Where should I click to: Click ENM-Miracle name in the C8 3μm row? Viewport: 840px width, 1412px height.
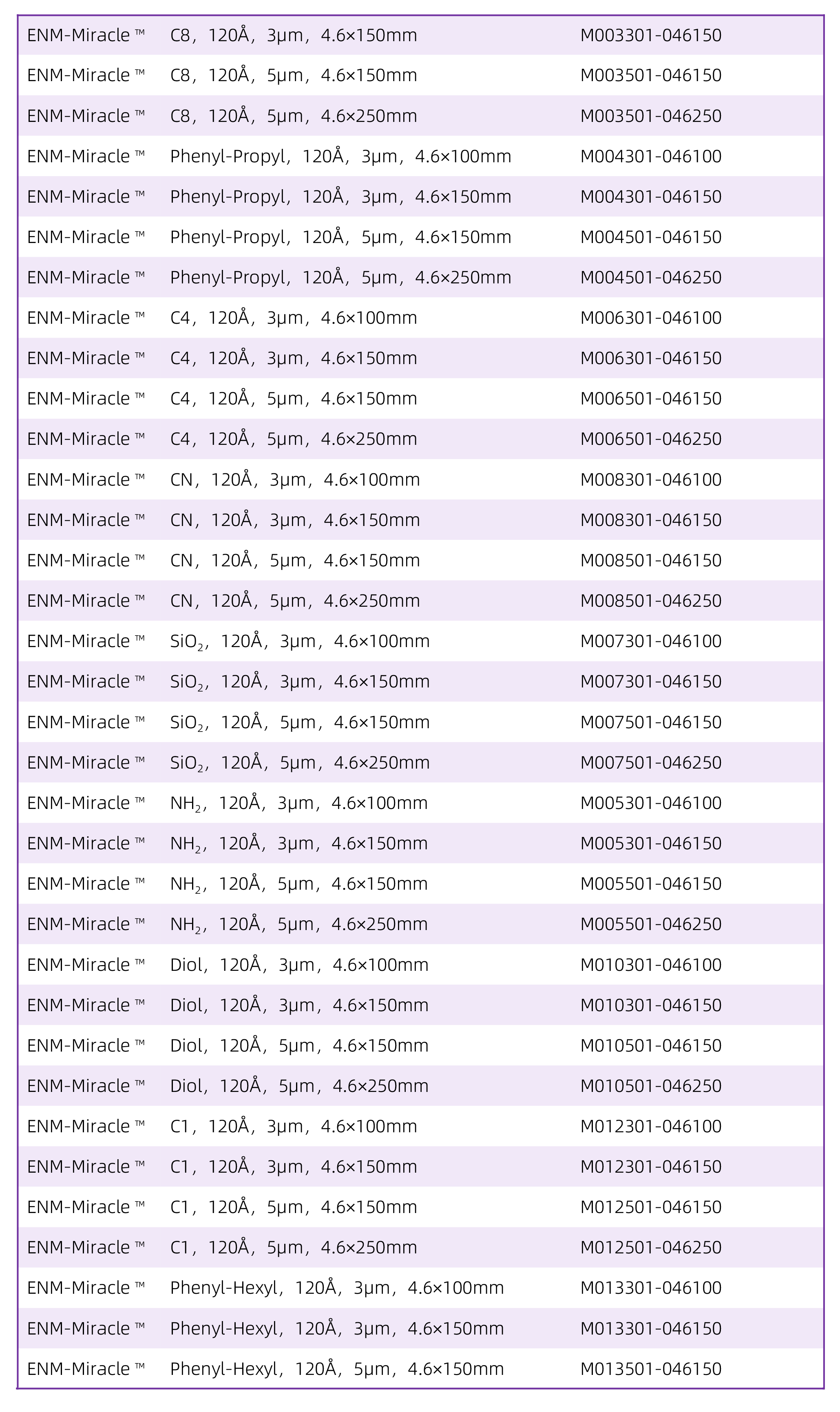pyautogui.click(x=86, y=35)
